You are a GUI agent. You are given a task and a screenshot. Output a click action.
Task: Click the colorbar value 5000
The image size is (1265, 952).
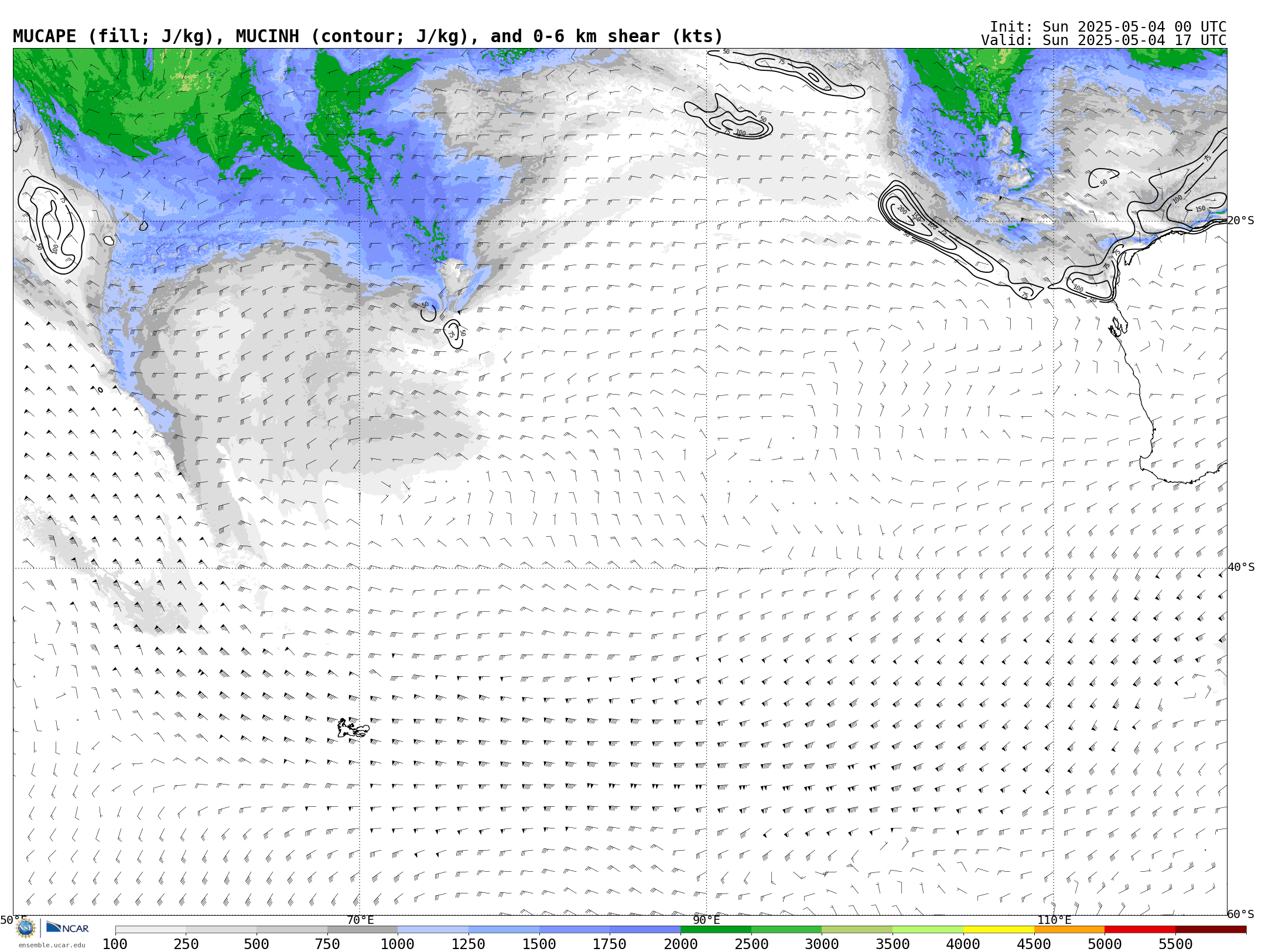(x=1105, y=944)
